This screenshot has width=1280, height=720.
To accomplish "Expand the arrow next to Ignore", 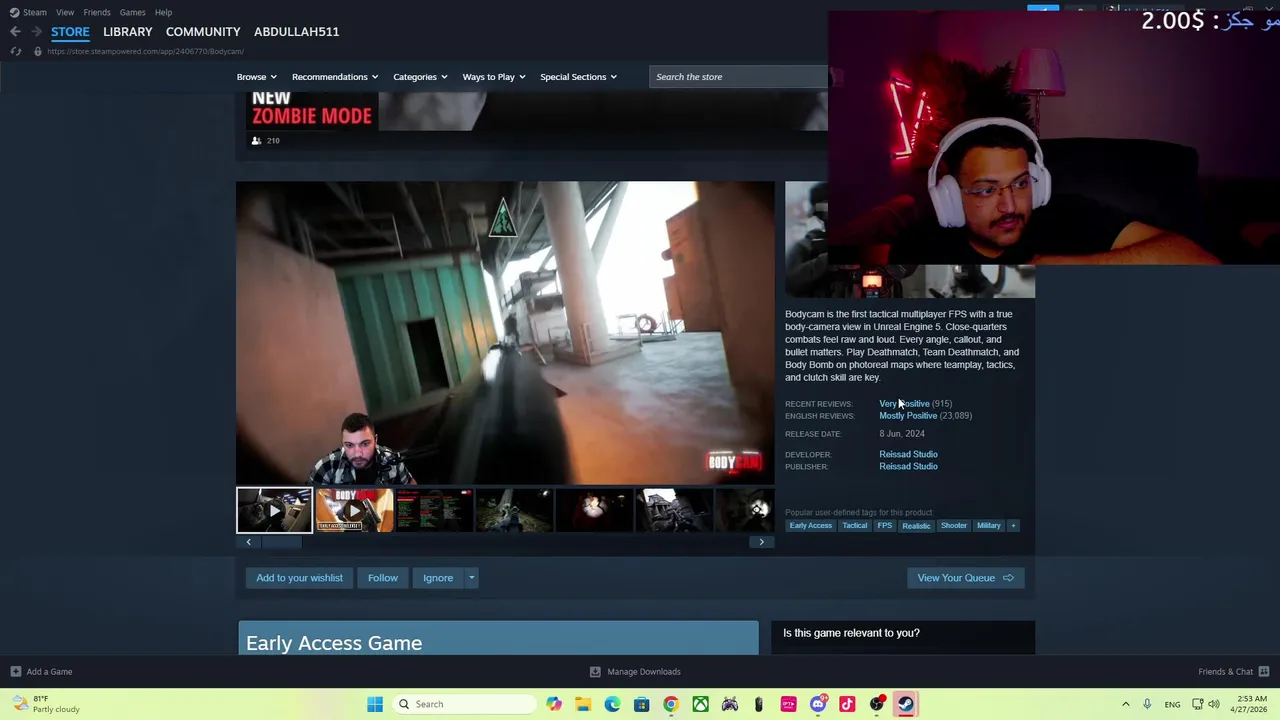I will click(471, 578).
